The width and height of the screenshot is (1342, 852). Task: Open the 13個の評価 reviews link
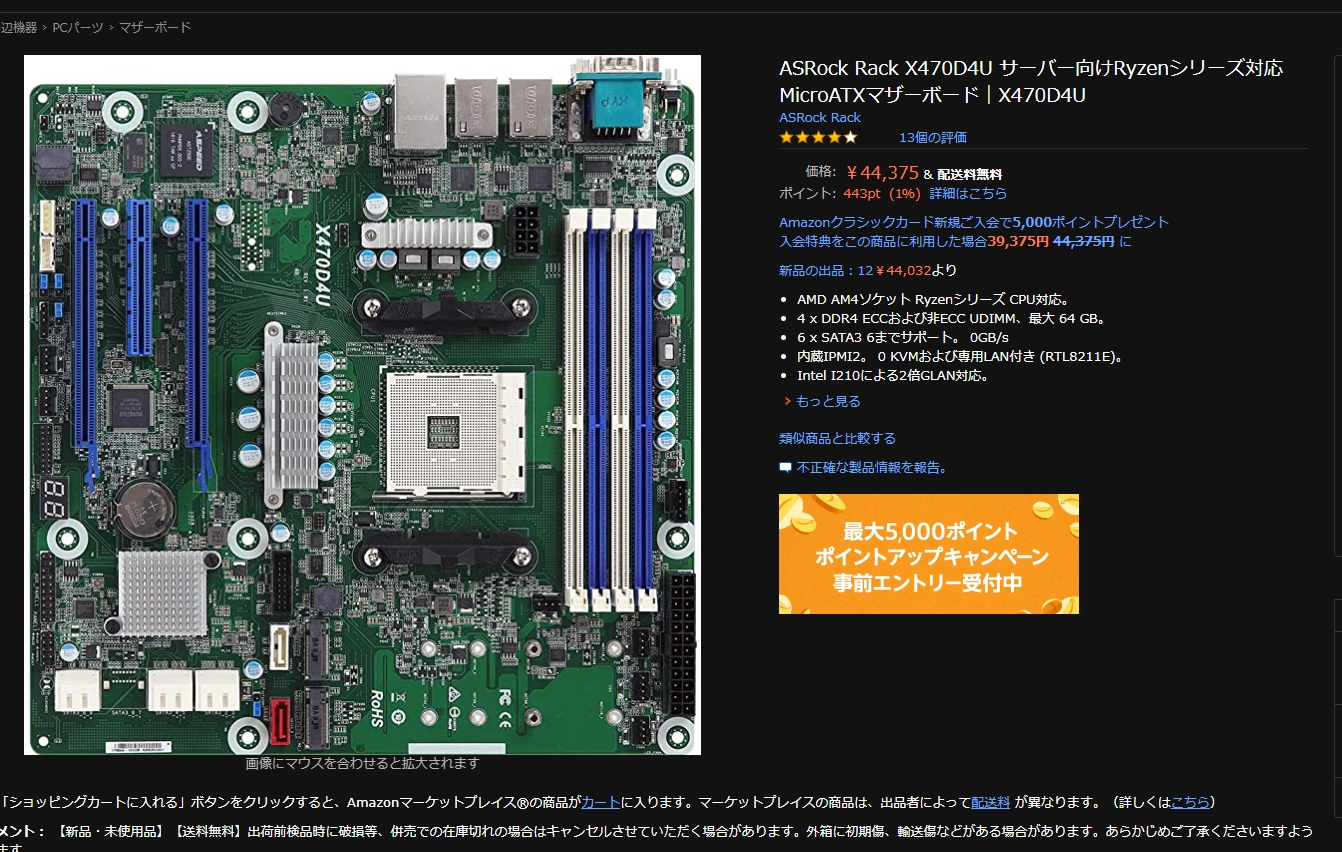[x=932, y=137]
